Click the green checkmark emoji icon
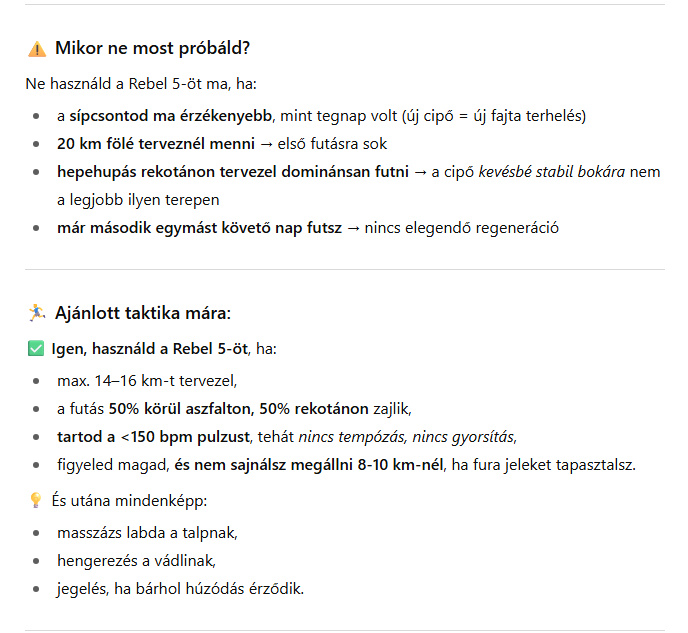 (36, 349)
